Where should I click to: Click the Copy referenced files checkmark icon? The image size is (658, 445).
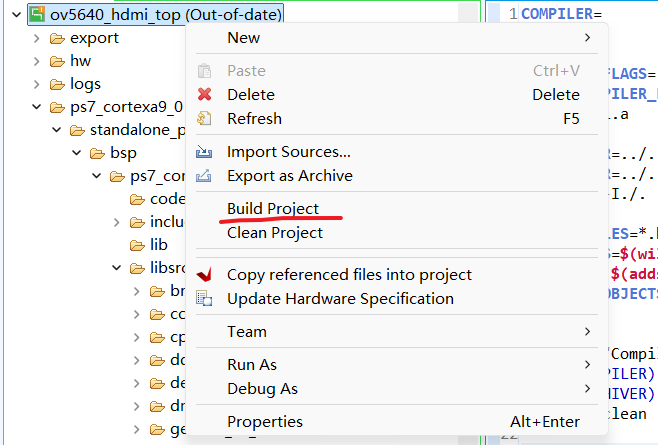(205, 274)
